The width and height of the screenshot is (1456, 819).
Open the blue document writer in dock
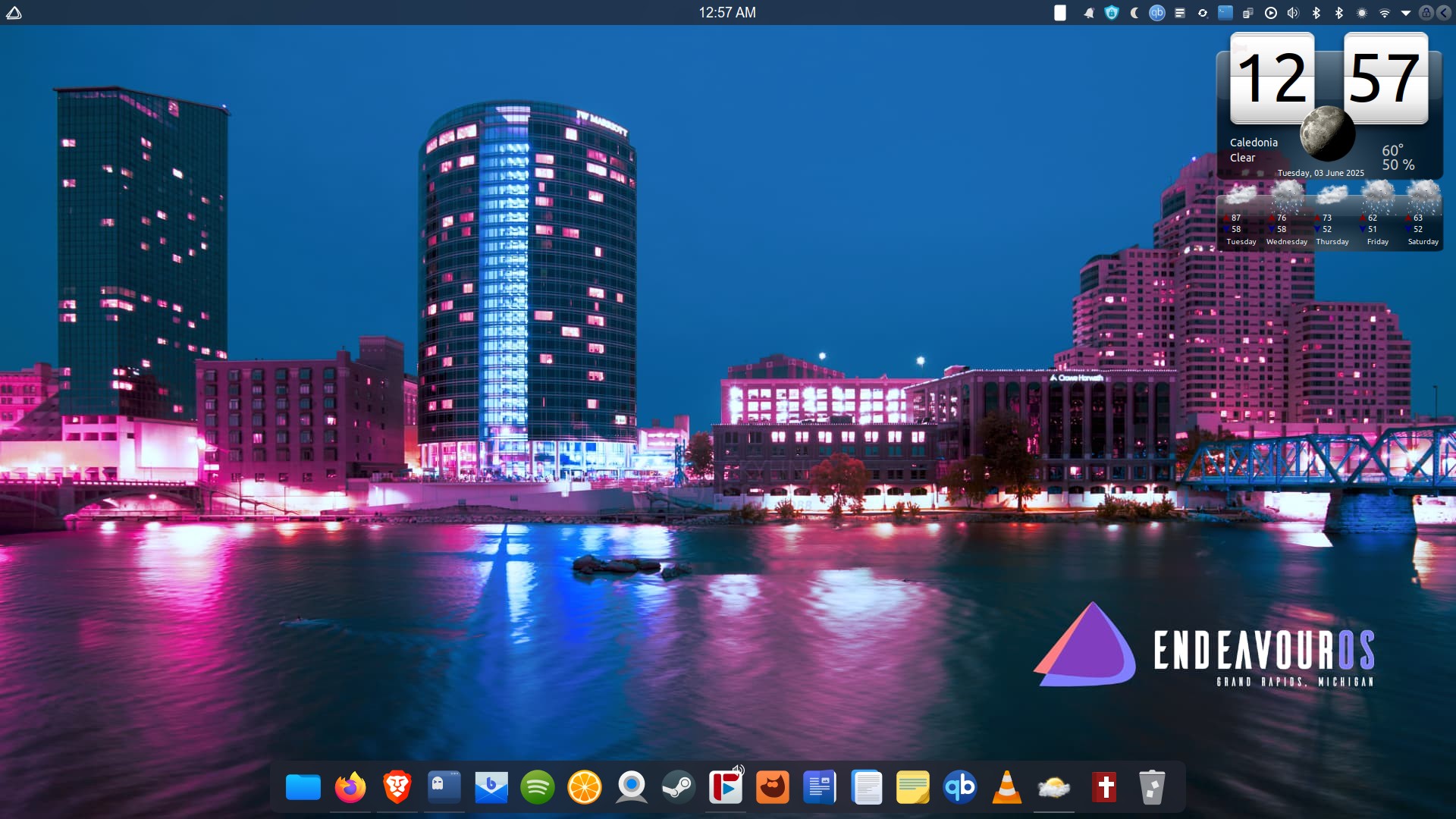pyautogui.click(x=820, y=787)
